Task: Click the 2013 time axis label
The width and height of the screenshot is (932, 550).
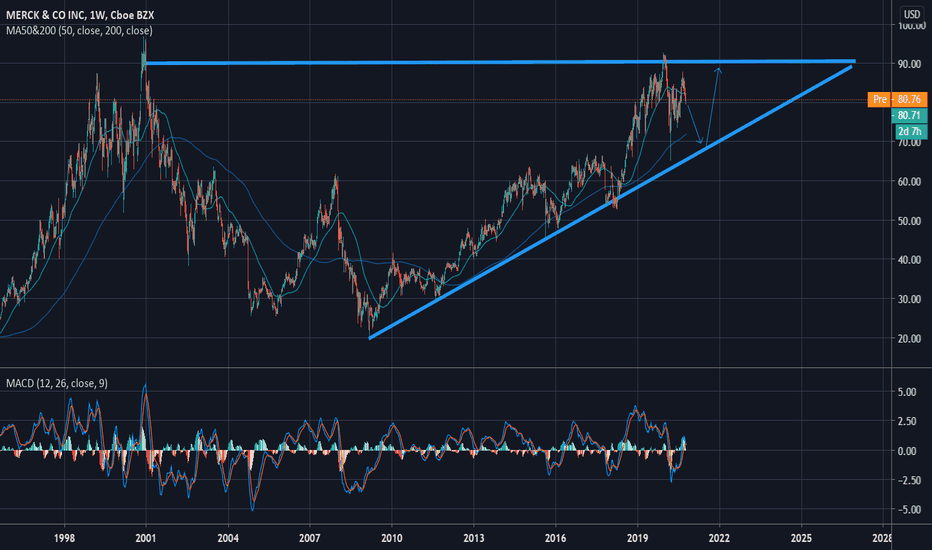Action: click(x=474, y=538)
